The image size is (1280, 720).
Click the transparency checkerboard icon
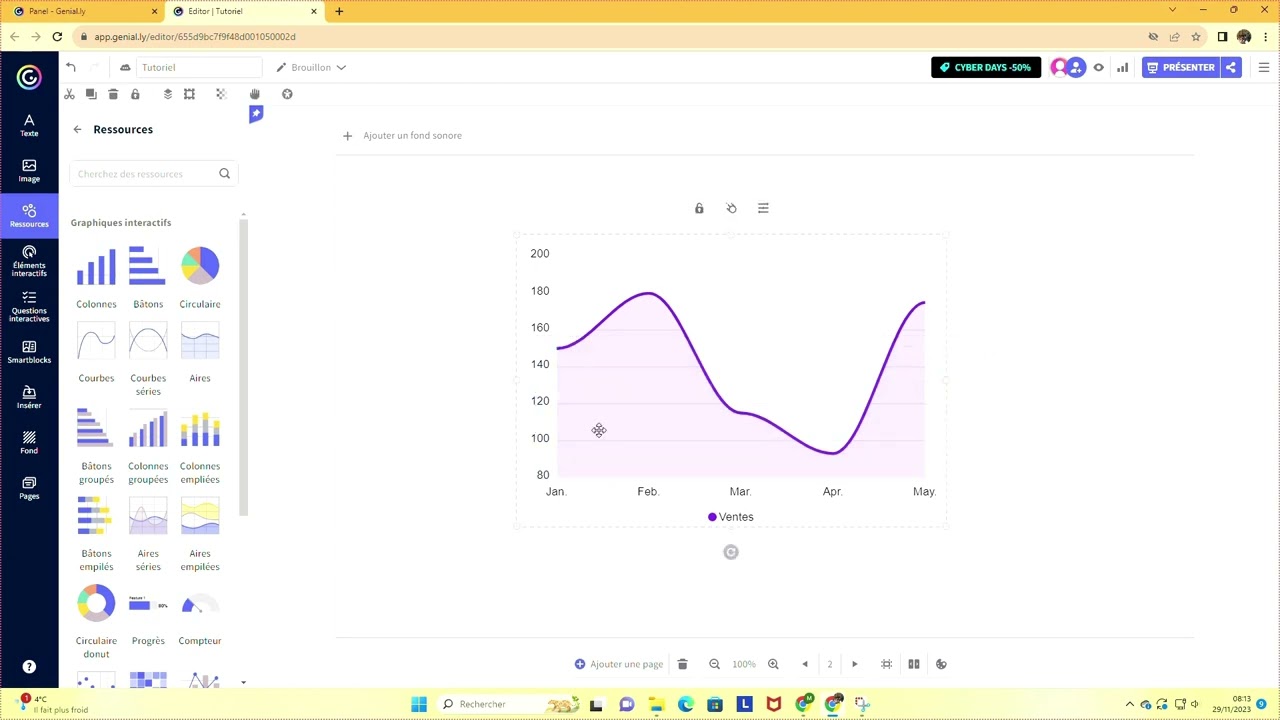tap(221, 94)
